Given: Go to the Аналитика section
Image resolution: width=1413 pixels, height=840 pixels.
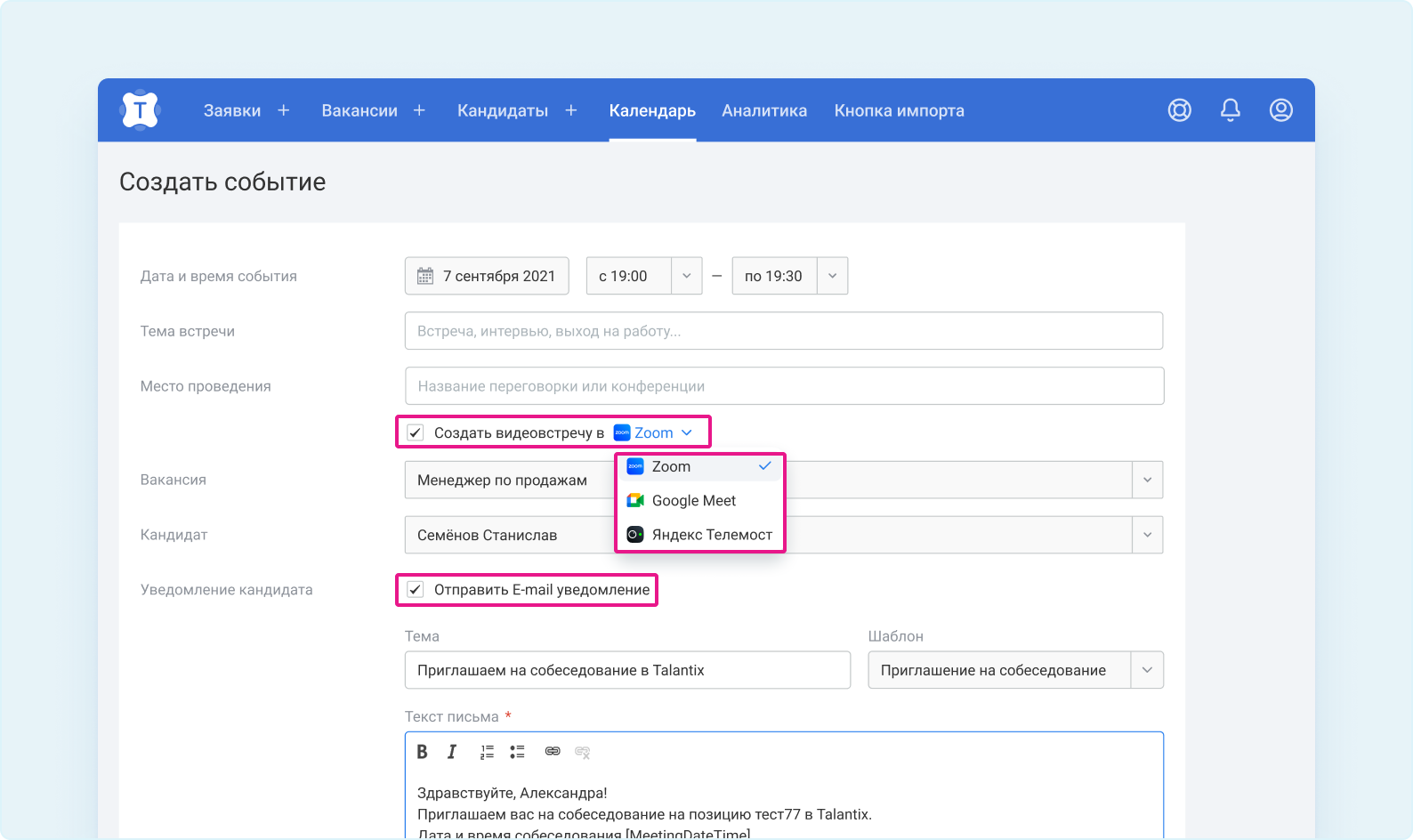Looking at the screenshot, I should click(764, 110).
